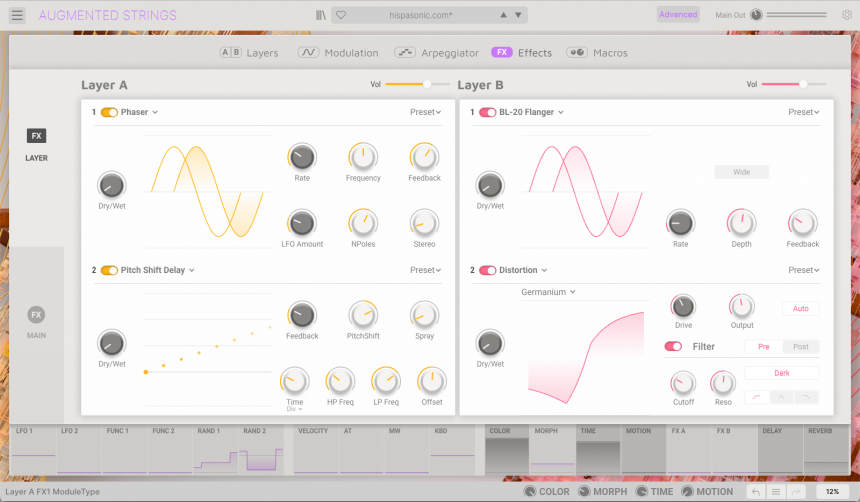Viewport: 860px width, 502px height.
Task: Click the 12% CPU meter button
Action: point(832,492)
